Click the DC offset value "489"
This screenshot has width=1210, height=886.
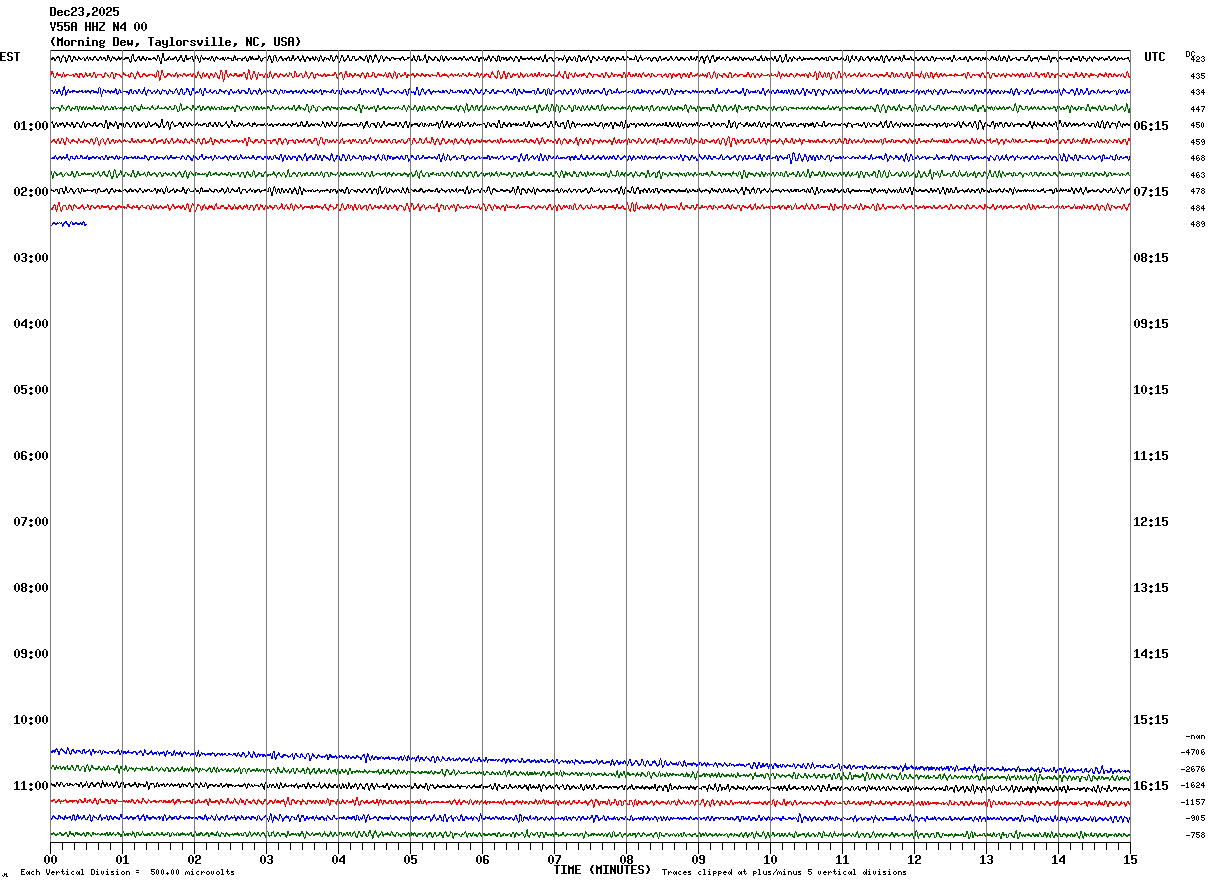coord(1197,224)
